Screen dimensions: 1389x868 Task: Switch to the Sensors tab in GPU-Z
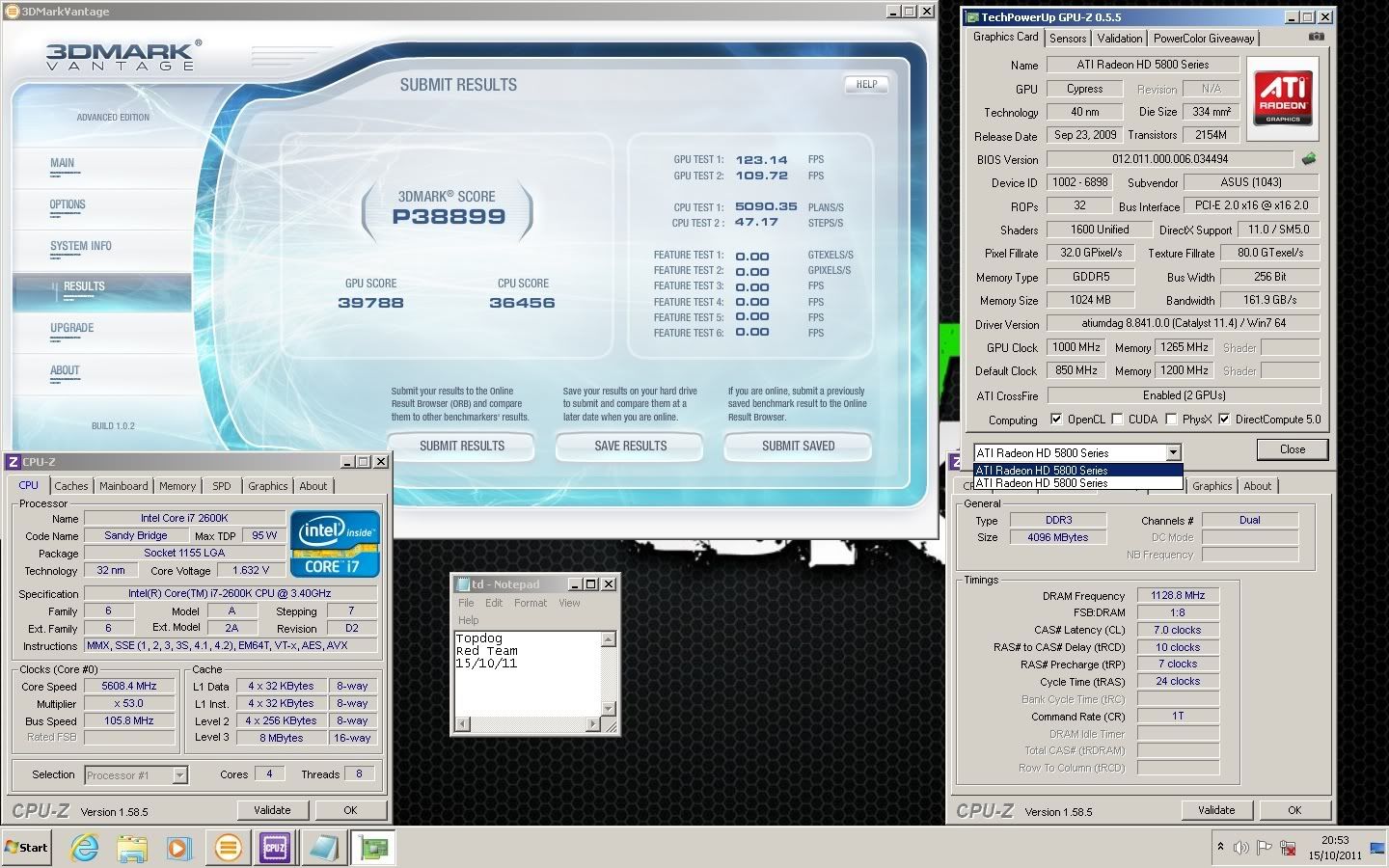pyautogui.click(x=1068, y=39)
